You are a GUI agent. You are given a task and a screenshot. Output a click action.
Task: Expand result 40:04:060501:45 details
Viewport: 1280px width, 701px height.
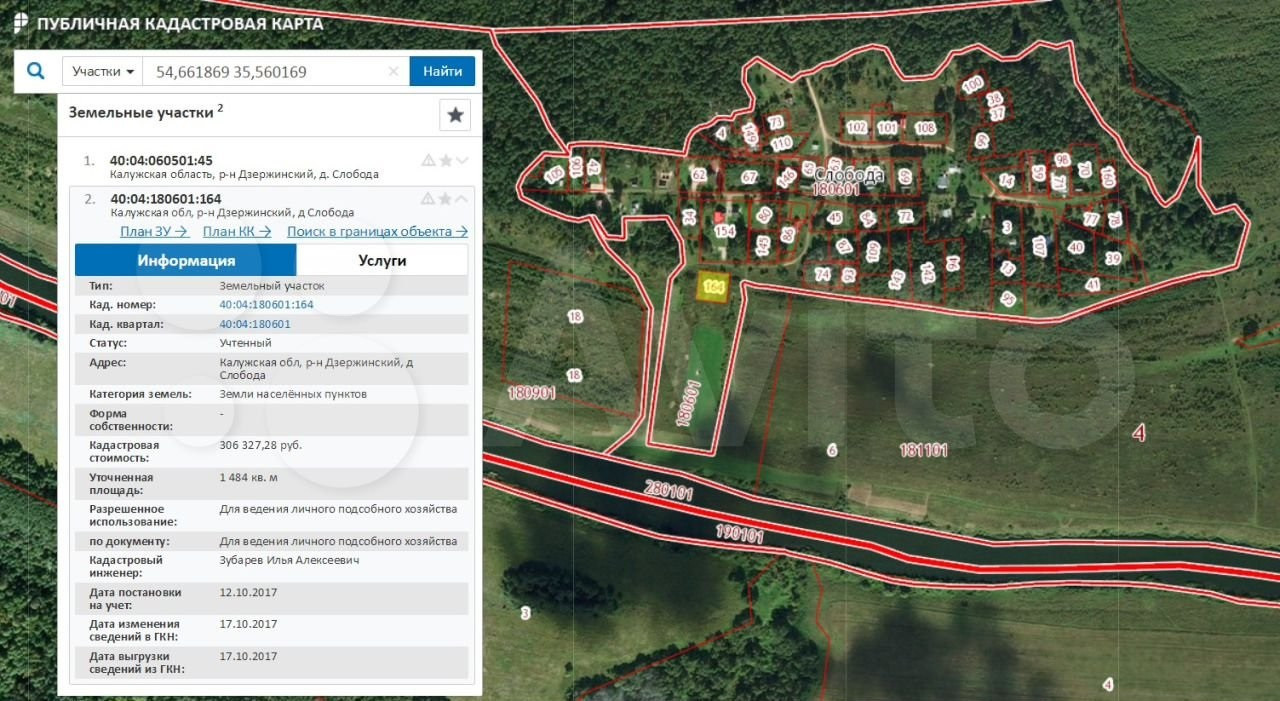(x=462, y=160)
